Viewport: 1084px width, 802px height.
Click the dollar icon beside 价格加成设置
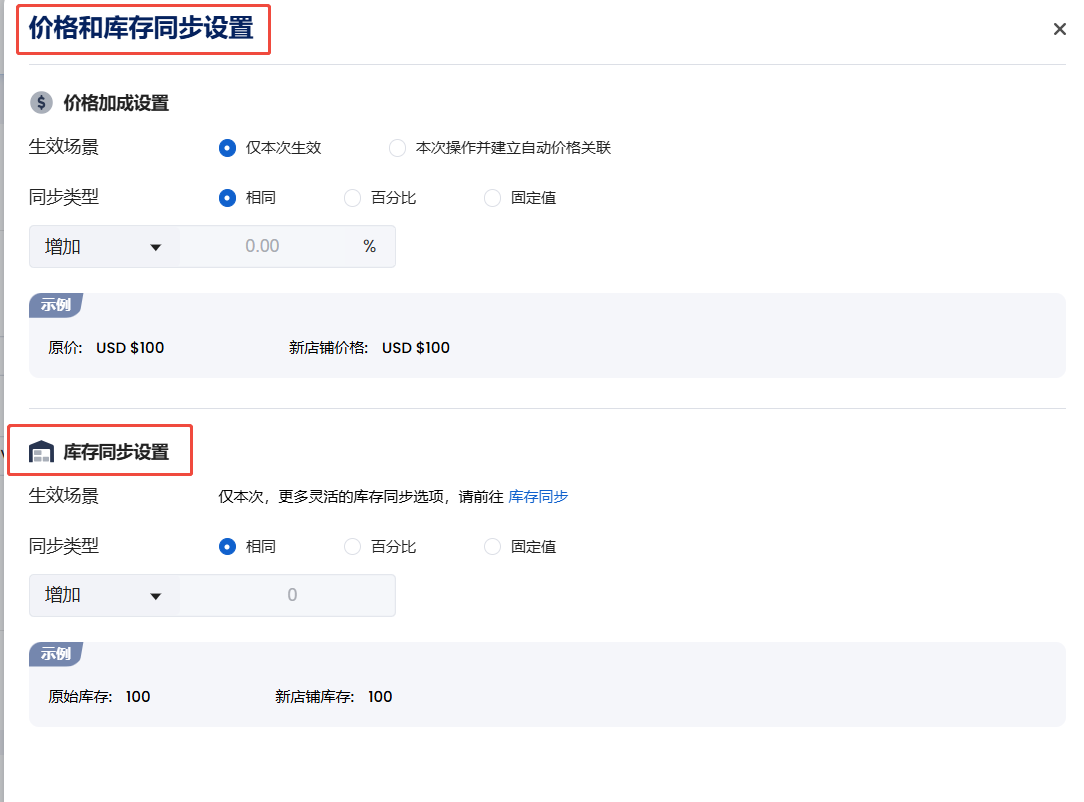(41, 103)
